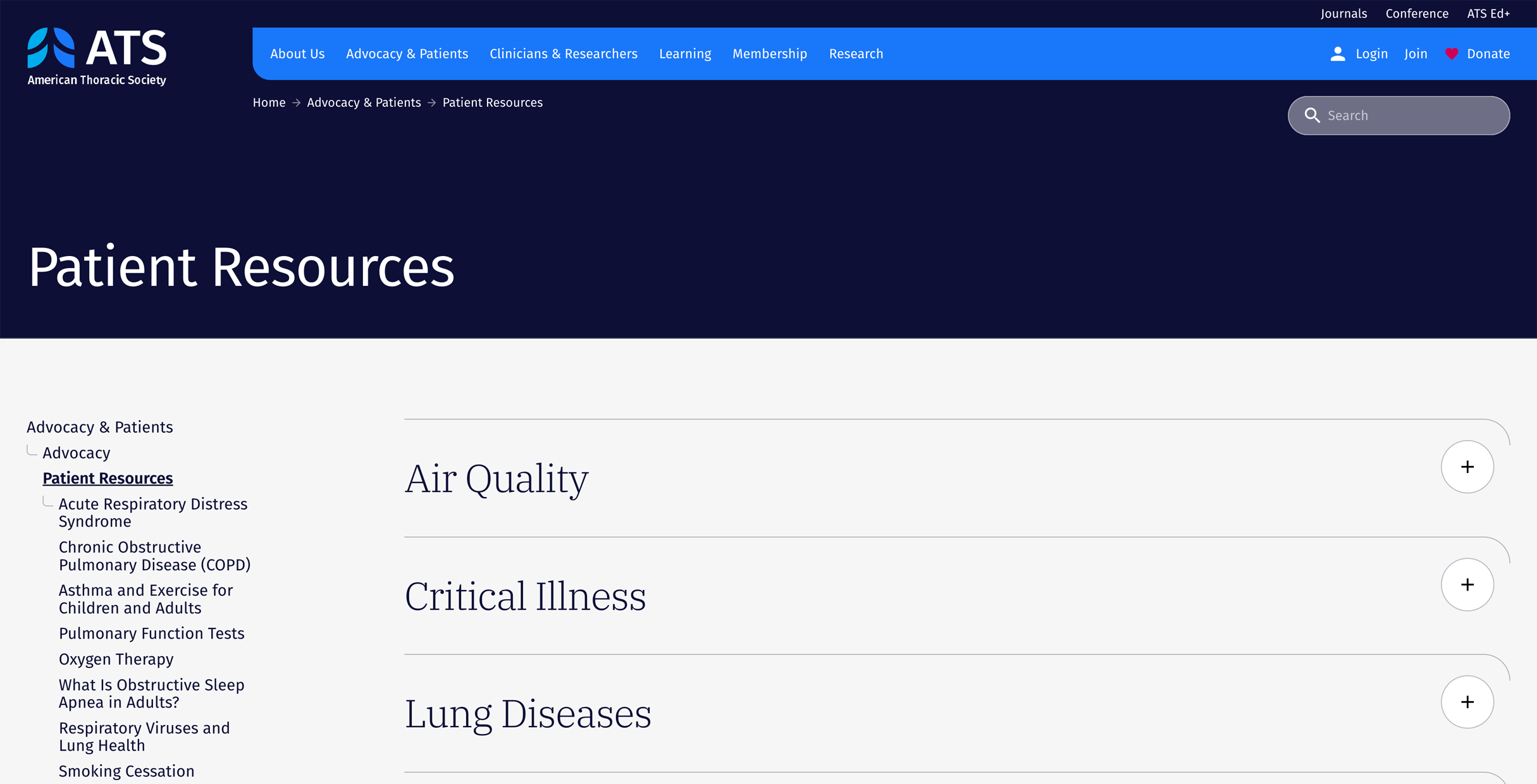Open the Membership nav item
1537x784 pixels.
pyautogui.click(x=770, y=54)
